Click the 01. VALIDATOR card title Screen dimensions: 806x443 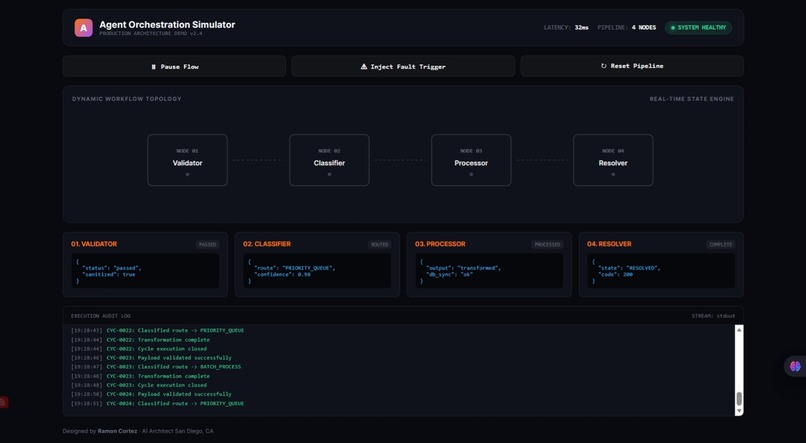coord(94,244)
